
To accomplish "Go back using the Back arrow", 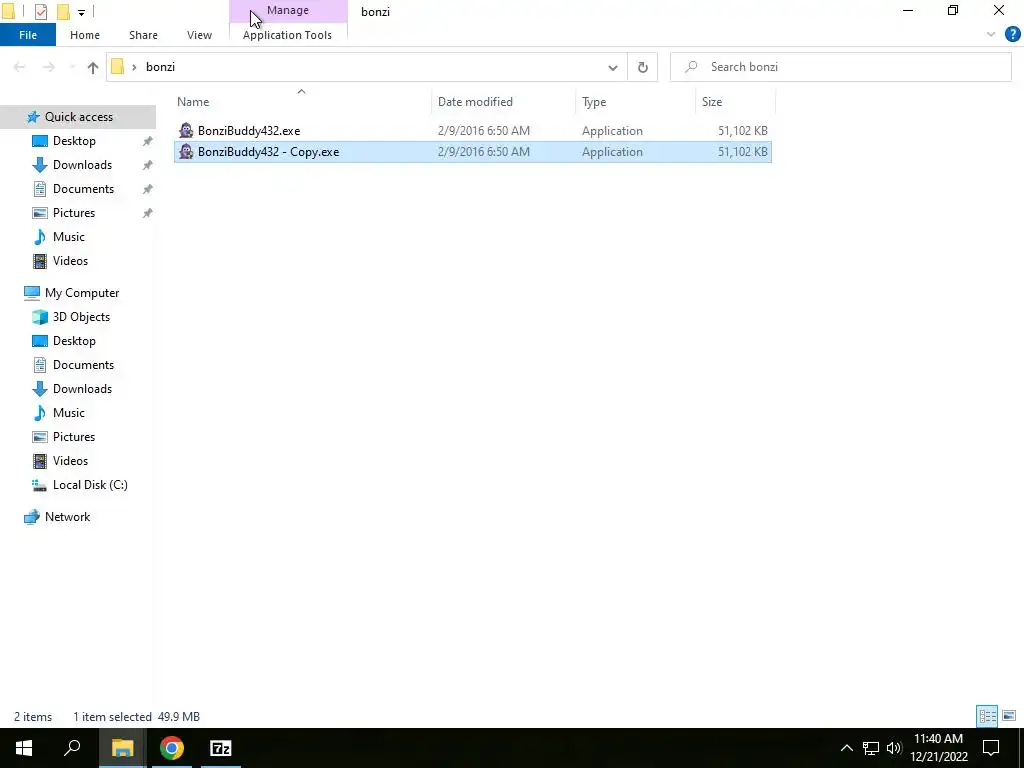I will click(x=20, y=67).
